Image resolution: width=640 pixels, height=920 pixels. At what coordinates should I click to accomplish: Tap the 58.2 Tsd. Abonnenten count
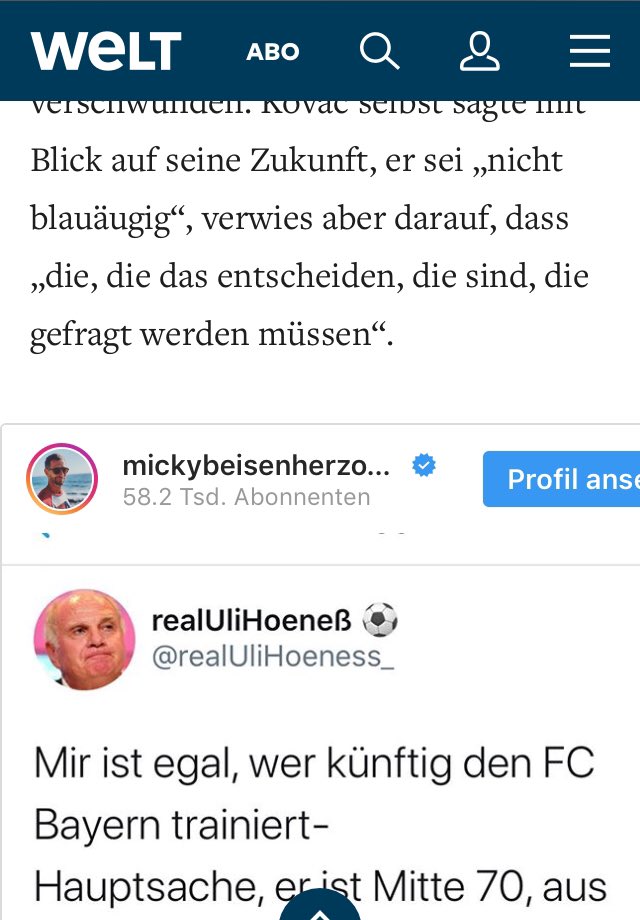(x=246, y=497)
